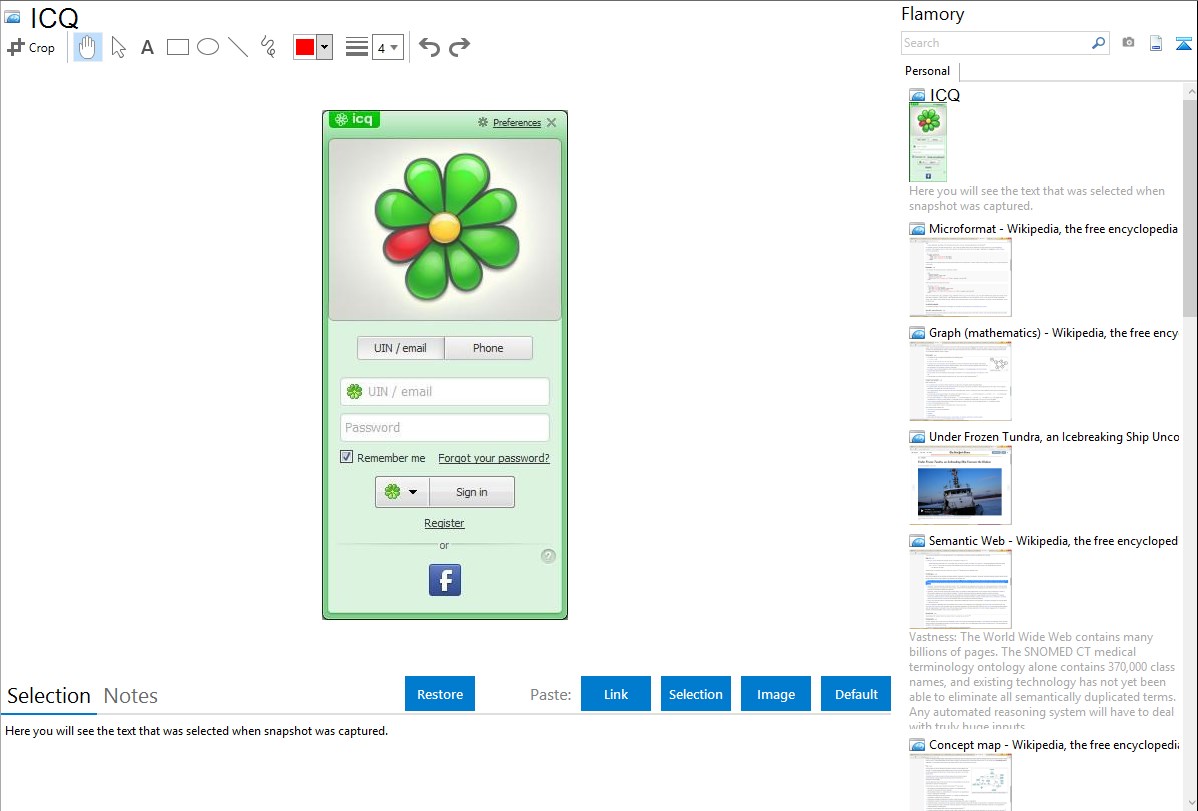
Task: Activate the hand pan tool
Action: click(88, 47)
